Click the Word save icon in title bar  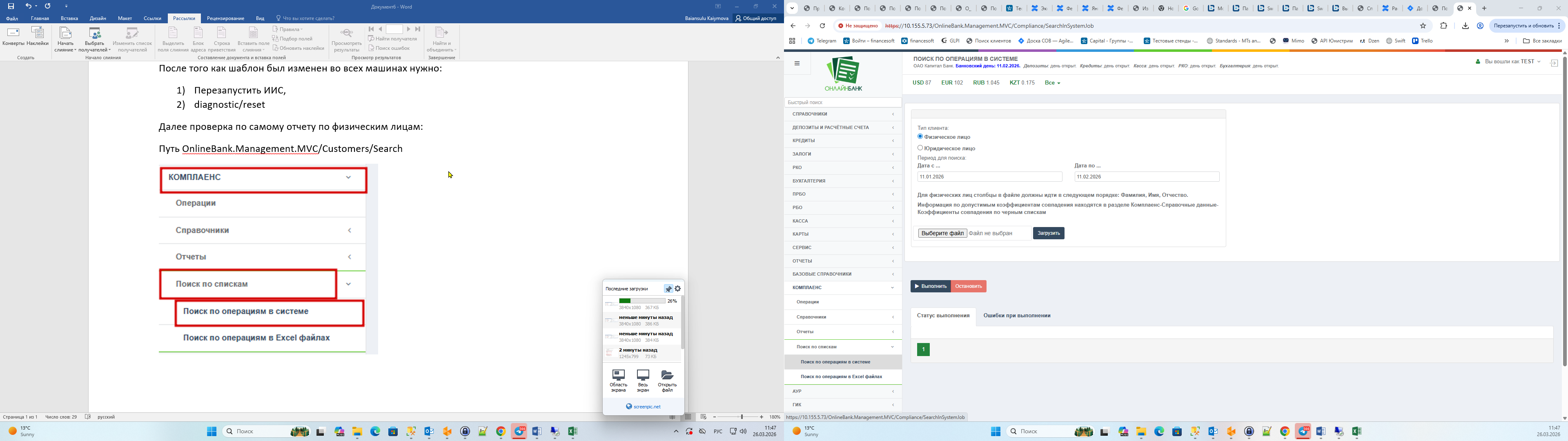click(x=11, y=6)
